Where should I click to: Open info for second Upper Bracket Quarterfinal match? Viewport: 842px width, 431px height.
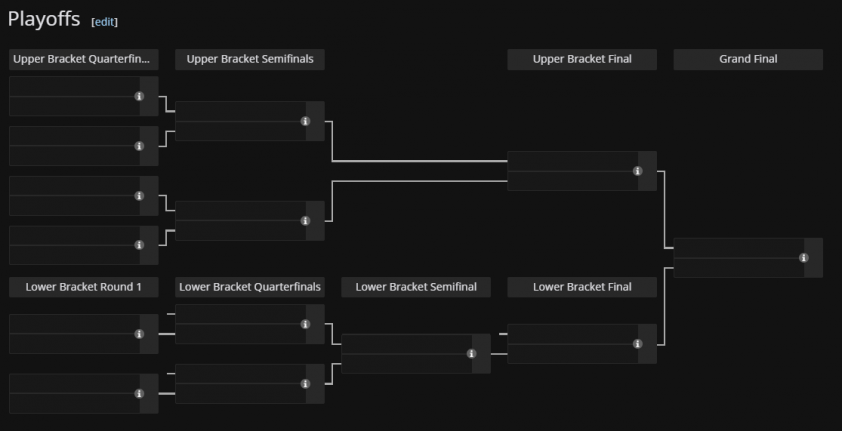(x=139, y=146)
